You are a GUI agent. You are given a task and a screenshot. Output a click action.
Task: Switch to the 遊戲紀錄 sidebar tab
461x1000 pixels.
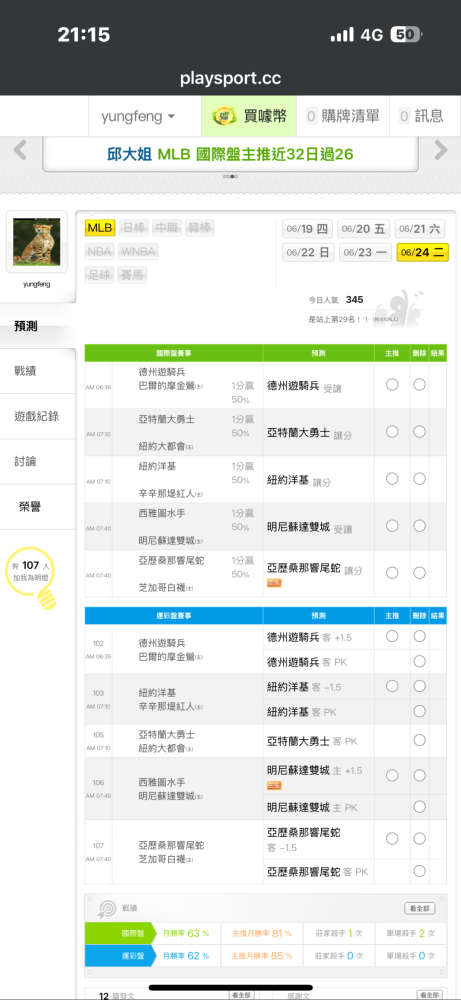pyautogui.click(x=38, y=416)
